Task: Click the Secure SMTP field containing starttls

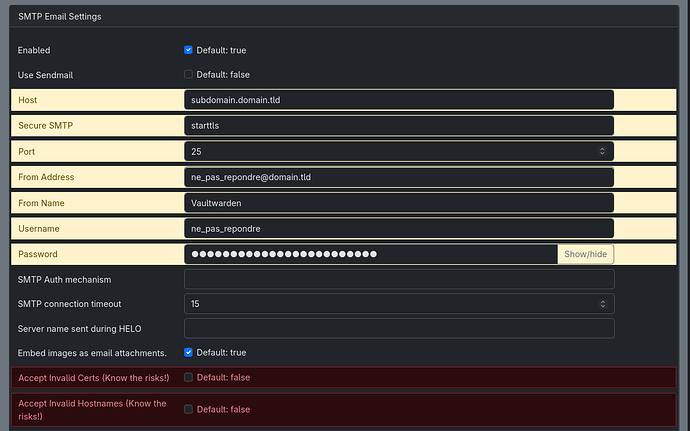Action: [x=398, y=126]
